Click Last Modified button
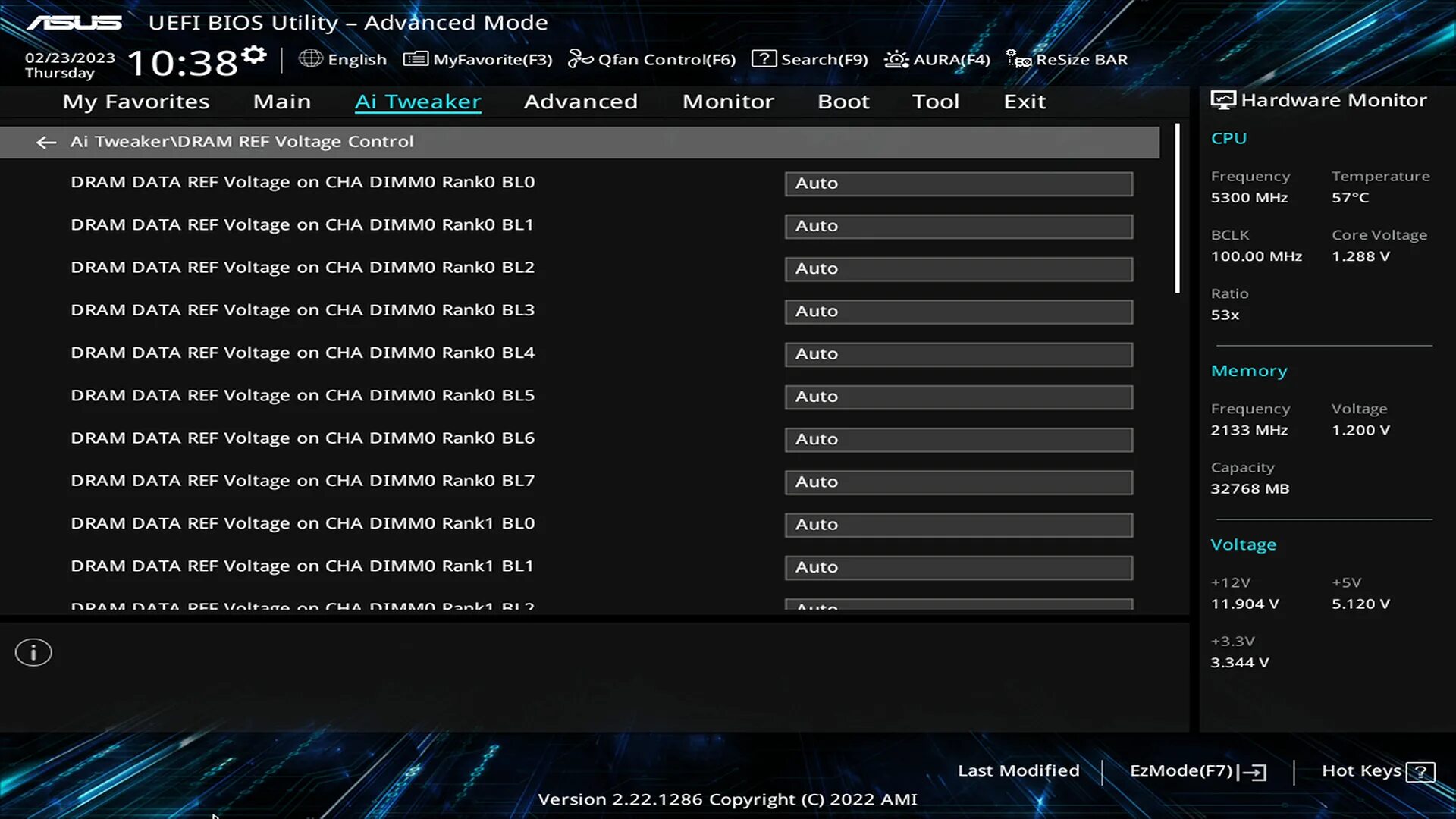Screen dimensions: 1456x819 point(1019,770)
